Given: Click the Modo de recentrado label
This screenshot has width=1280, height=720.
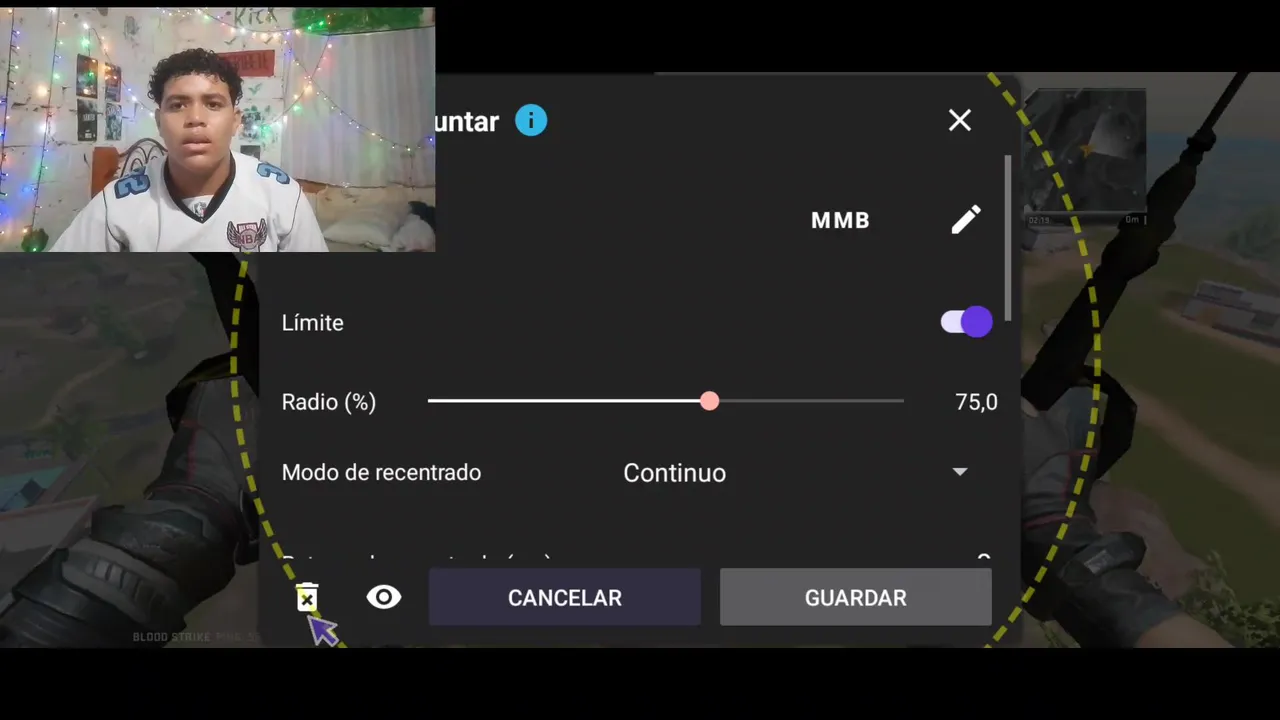Looking at the screenshot, I should (x=381, y=472).
